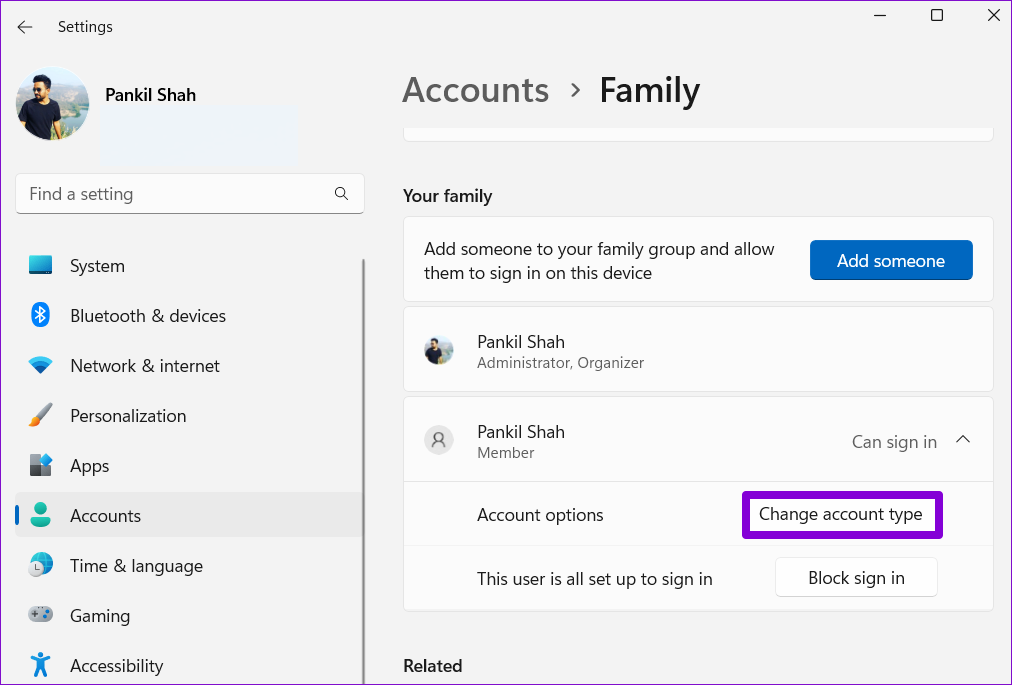Go back using the back arrow
1012x685 pixels.
coord(25,27)
